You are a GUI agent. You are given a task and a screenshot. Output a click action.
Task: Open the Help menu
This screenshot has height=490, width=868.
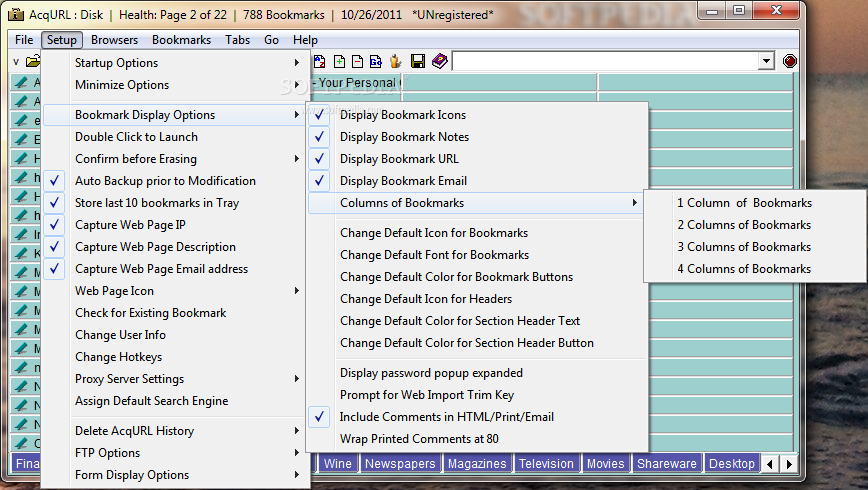tap(305, 40)
